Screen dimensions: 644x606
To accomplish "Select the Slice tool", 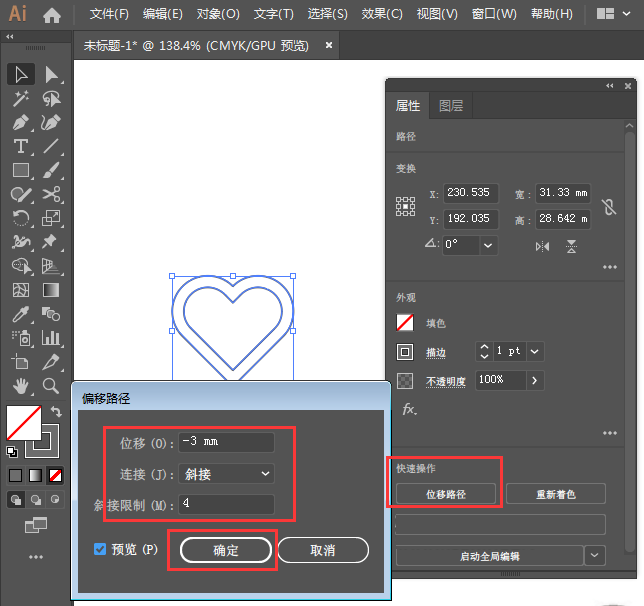I will tap(51, 362).
